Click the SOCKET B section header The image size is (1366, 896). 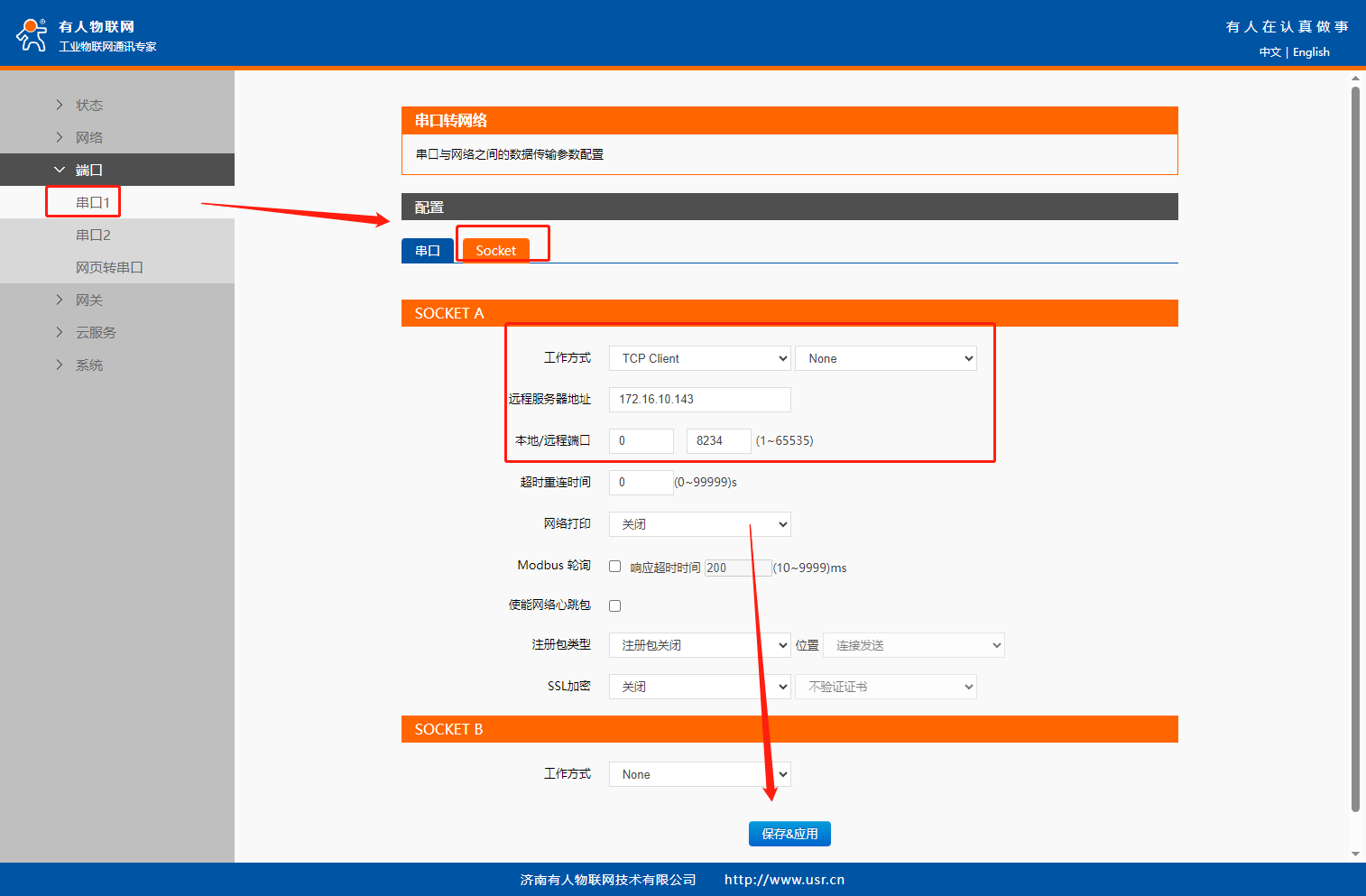click(789, 729)
